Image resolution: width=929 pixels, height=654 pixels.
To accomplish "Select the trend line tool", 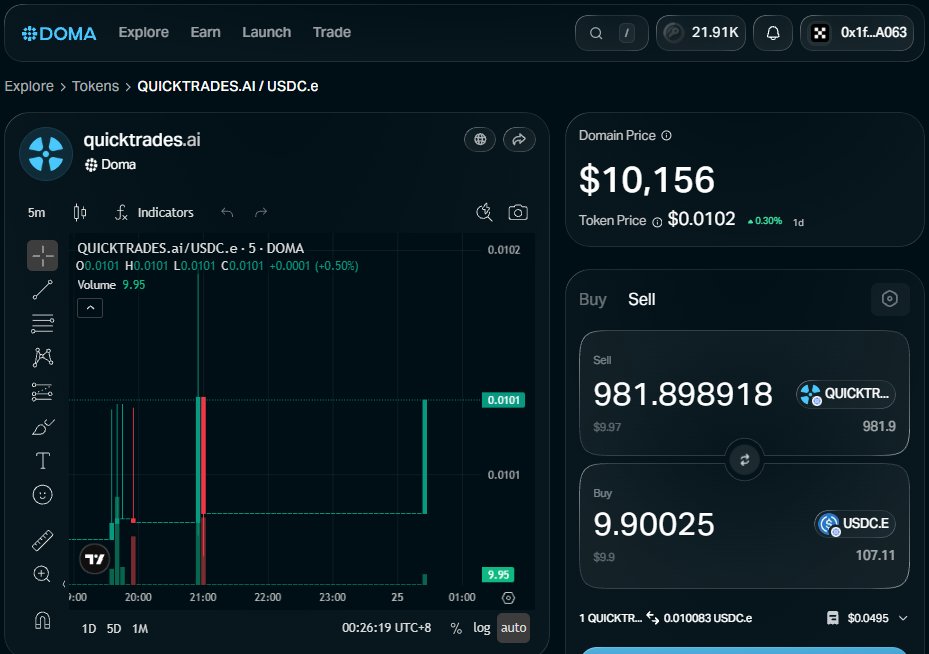I will (x=43, y=290).
